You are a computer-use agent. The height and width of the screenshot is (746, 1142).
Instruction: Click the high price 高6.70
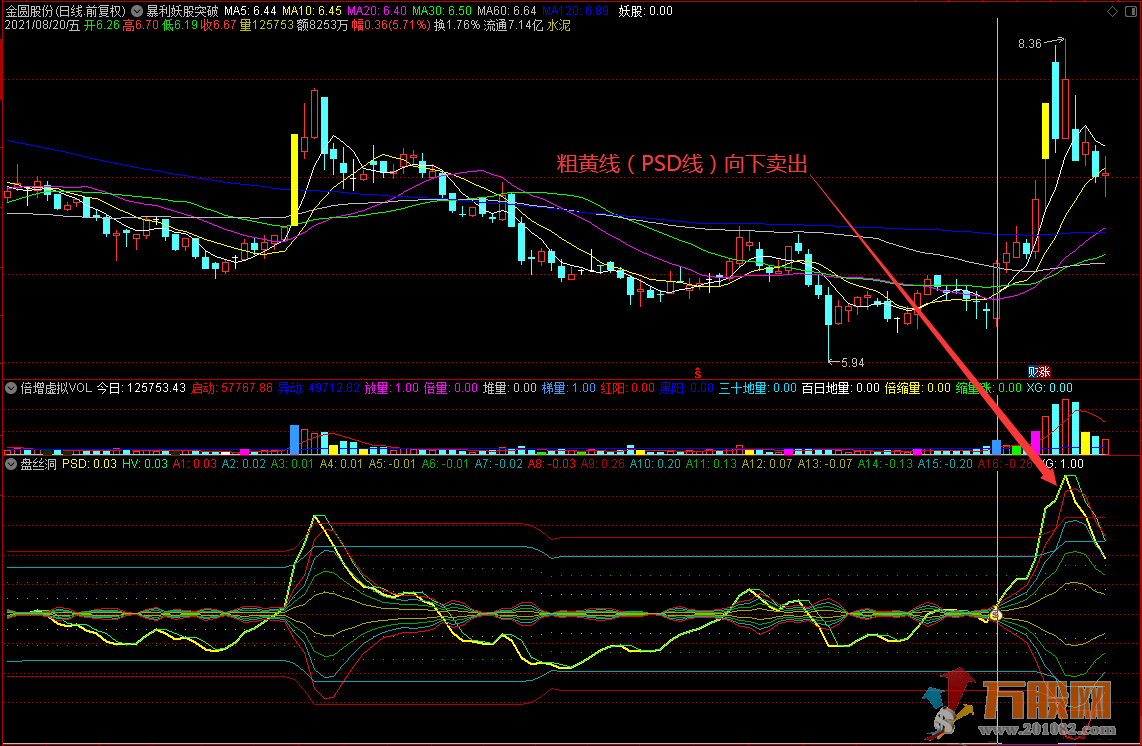[141, 25]
